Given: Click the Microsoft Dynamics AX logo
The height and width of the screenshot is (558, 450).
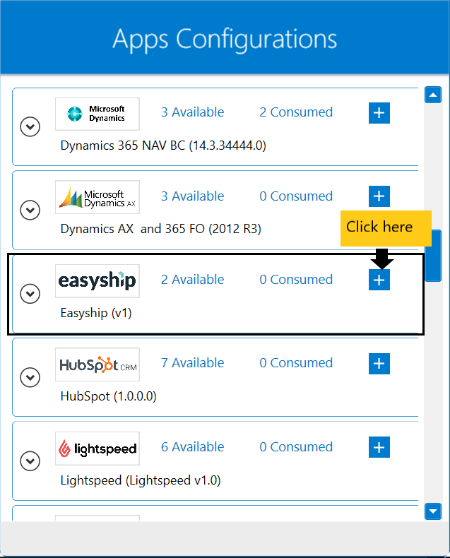Looking at the screenshot, I should [97, 197].
